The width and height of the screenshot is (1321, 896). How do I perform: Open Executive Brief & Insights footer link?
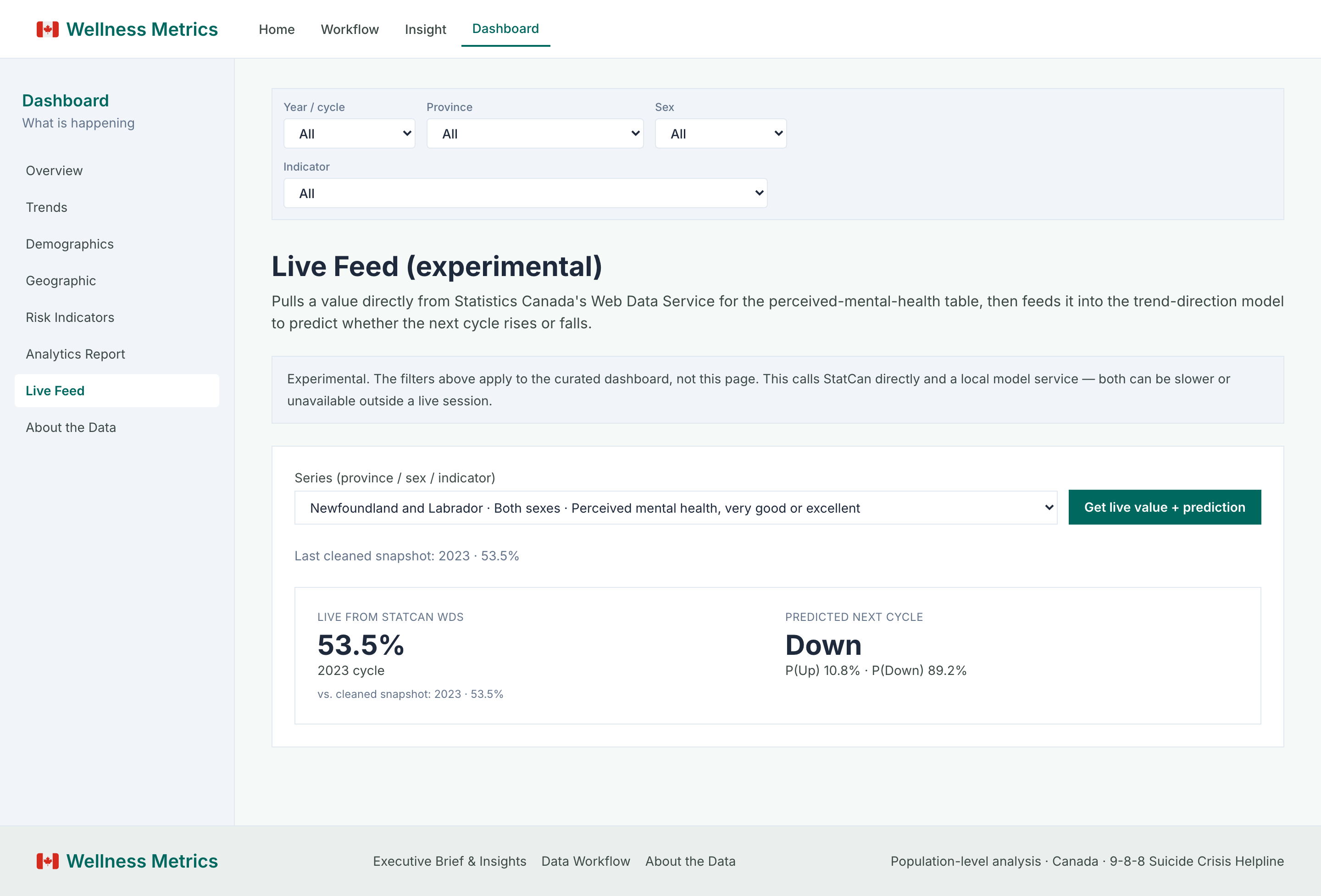point(450,861)
